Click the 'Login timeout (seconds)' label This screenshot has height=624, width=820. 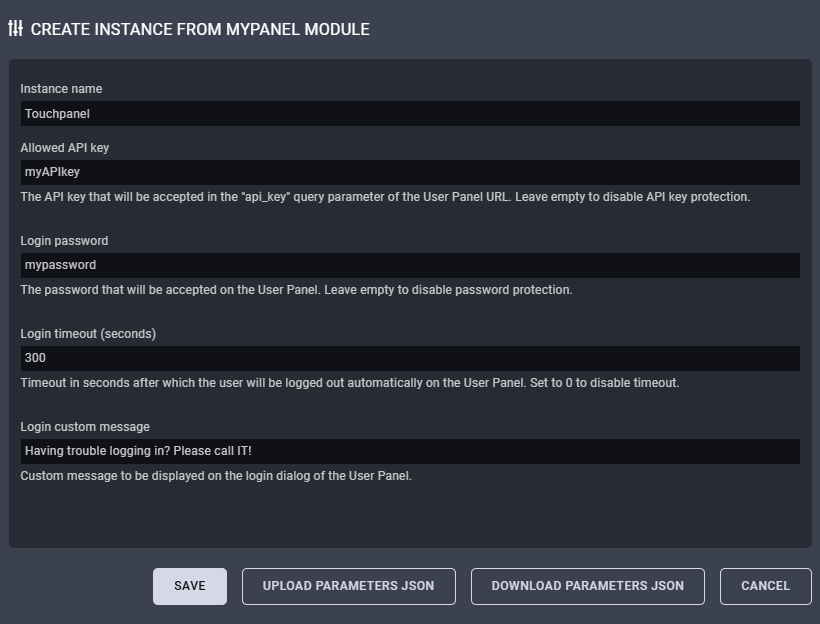coord(88,334)
